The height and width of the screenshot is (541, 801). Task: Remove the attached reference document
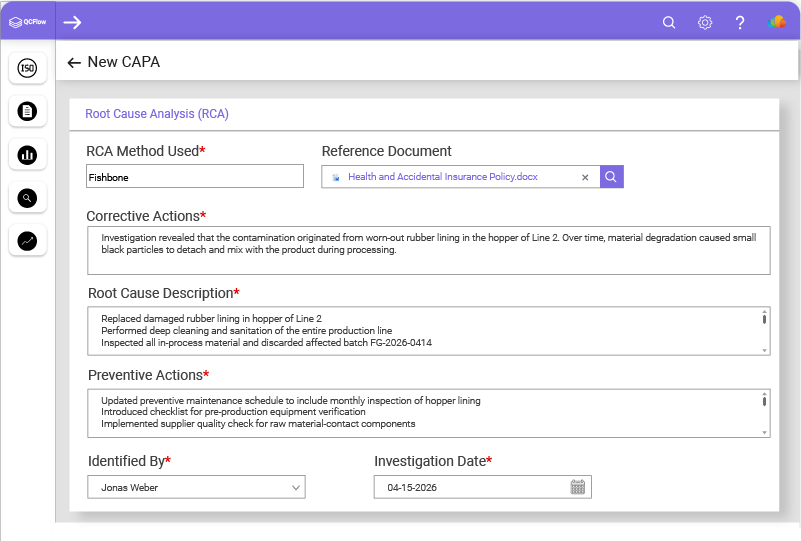tap(585, 177)
